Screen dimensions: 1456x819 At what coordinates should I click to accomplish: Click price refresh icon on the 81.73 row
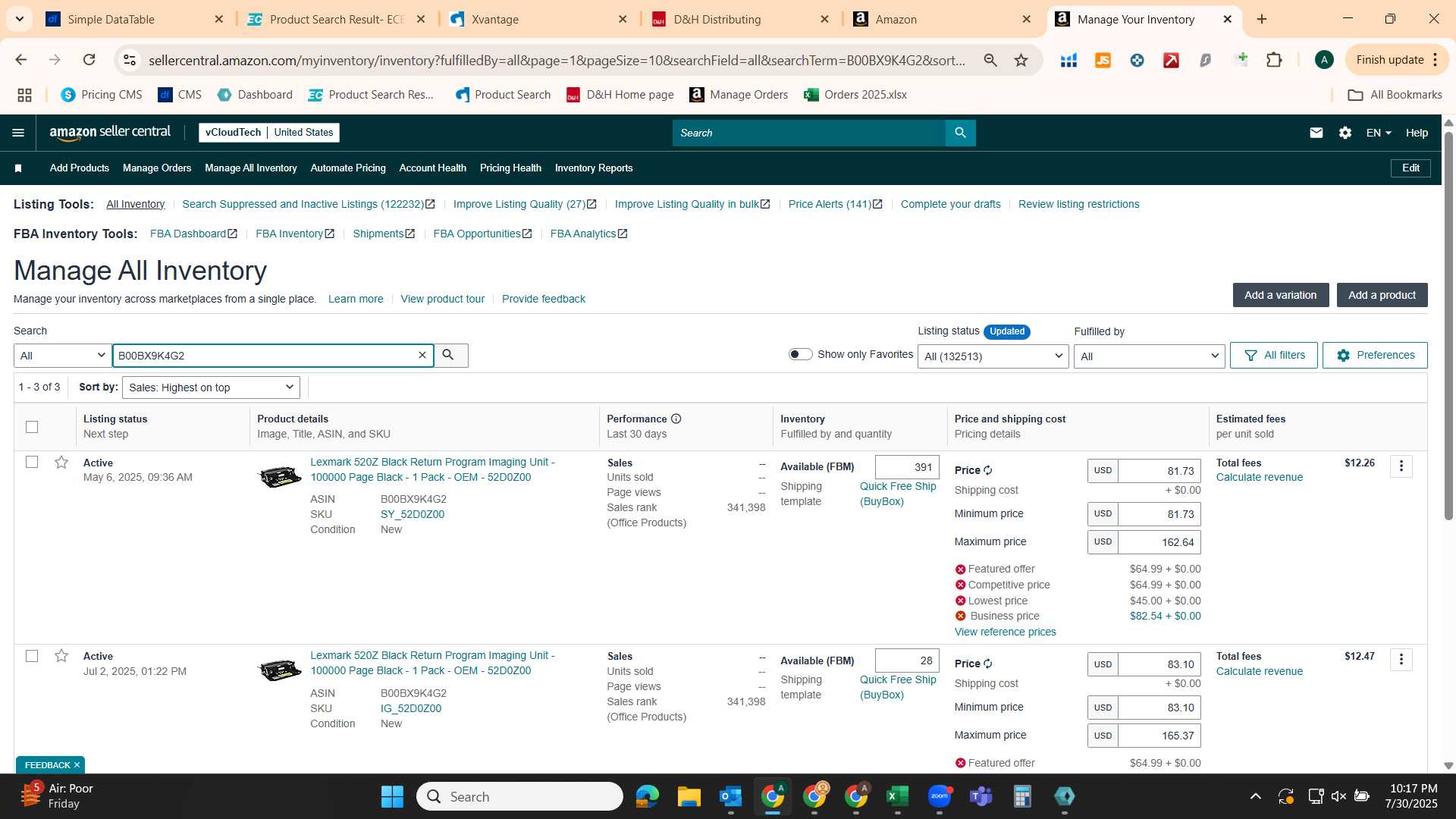[988, 470]
